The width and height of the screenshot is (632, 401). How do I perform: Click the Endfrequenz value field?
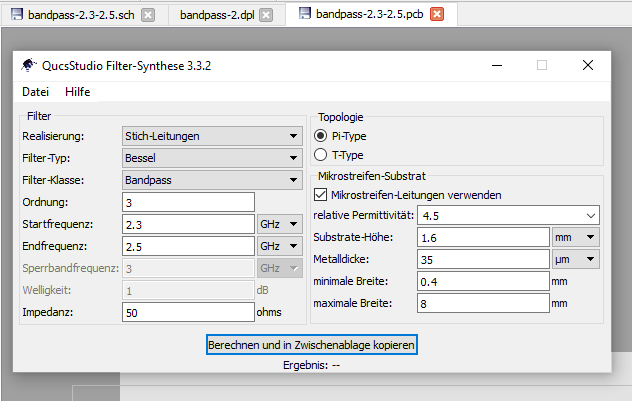click(x=188, y=246)
